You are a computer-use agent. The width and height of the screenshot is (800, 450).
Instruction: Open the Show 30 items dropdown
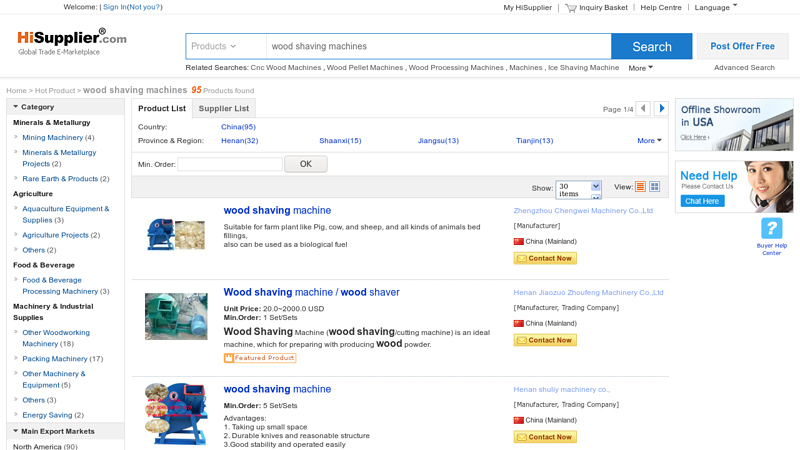pyautogui.click(x=579, y=190)
